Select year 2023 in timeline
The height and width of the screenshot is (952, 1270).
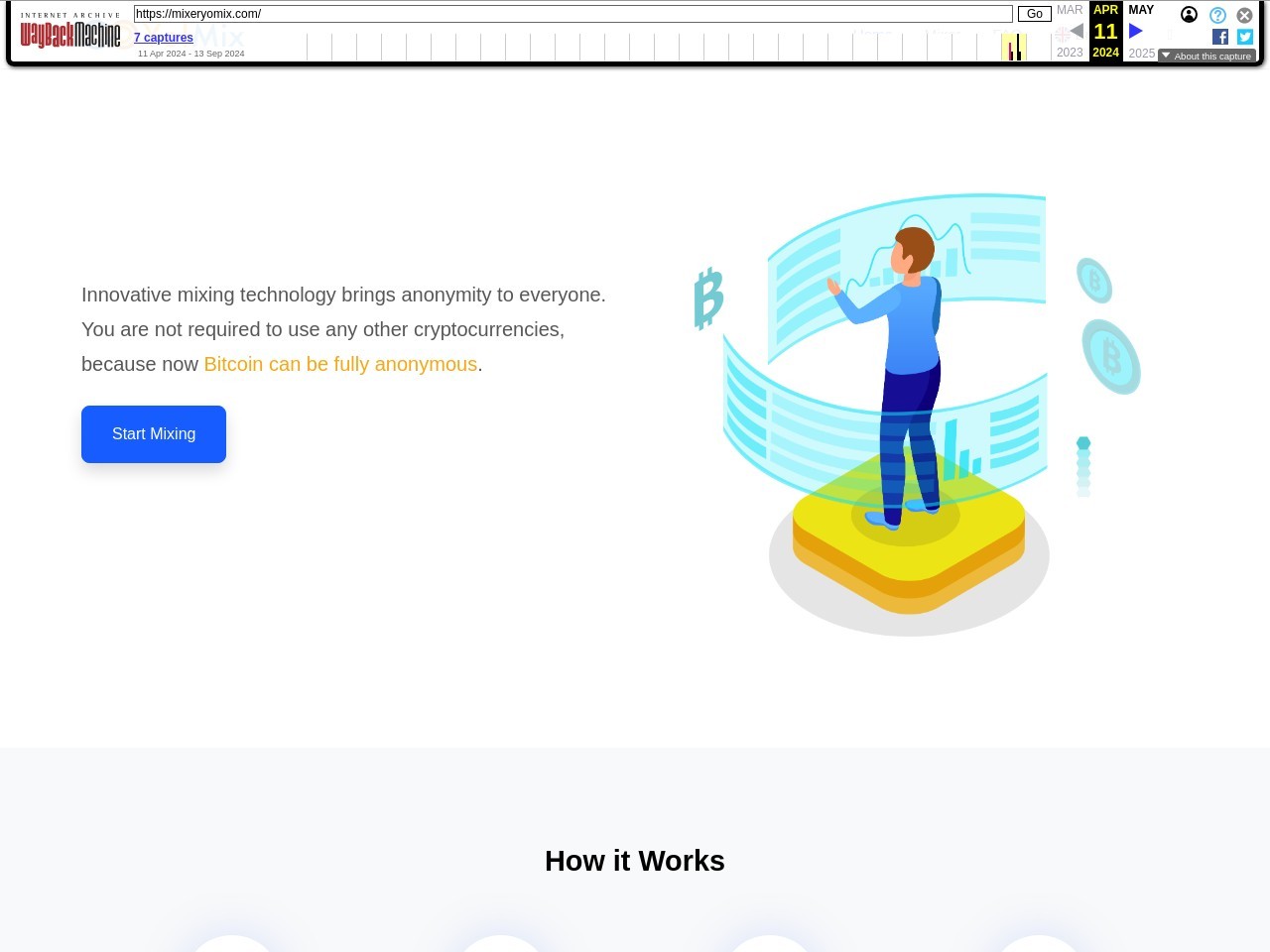click(x=1070, y=53)
